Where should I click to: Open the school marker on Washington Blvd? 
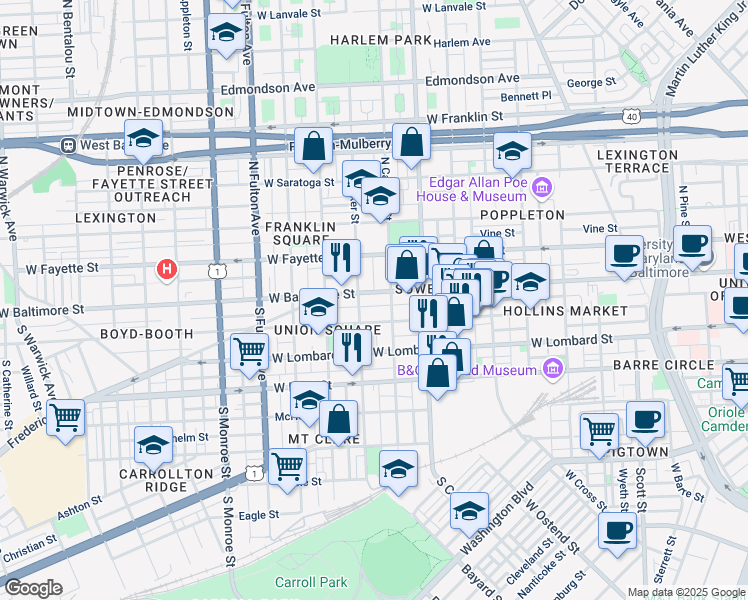469,510
